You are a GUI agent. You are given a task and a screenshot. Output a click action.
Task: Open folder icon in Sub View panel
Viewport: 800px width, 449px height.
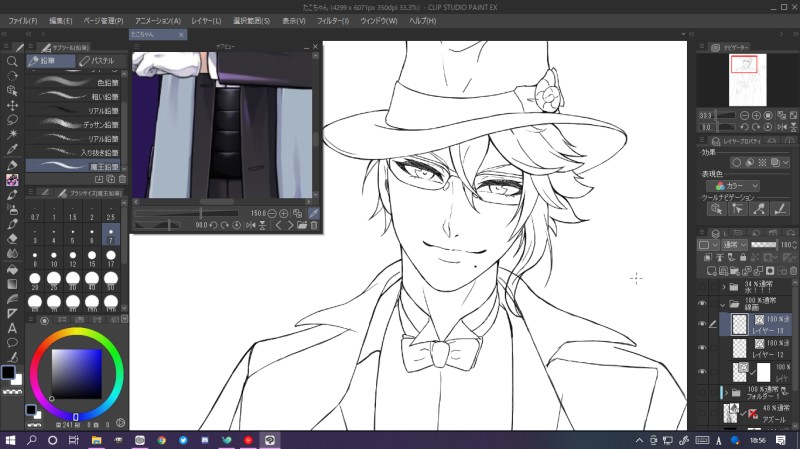click(302, 225)
